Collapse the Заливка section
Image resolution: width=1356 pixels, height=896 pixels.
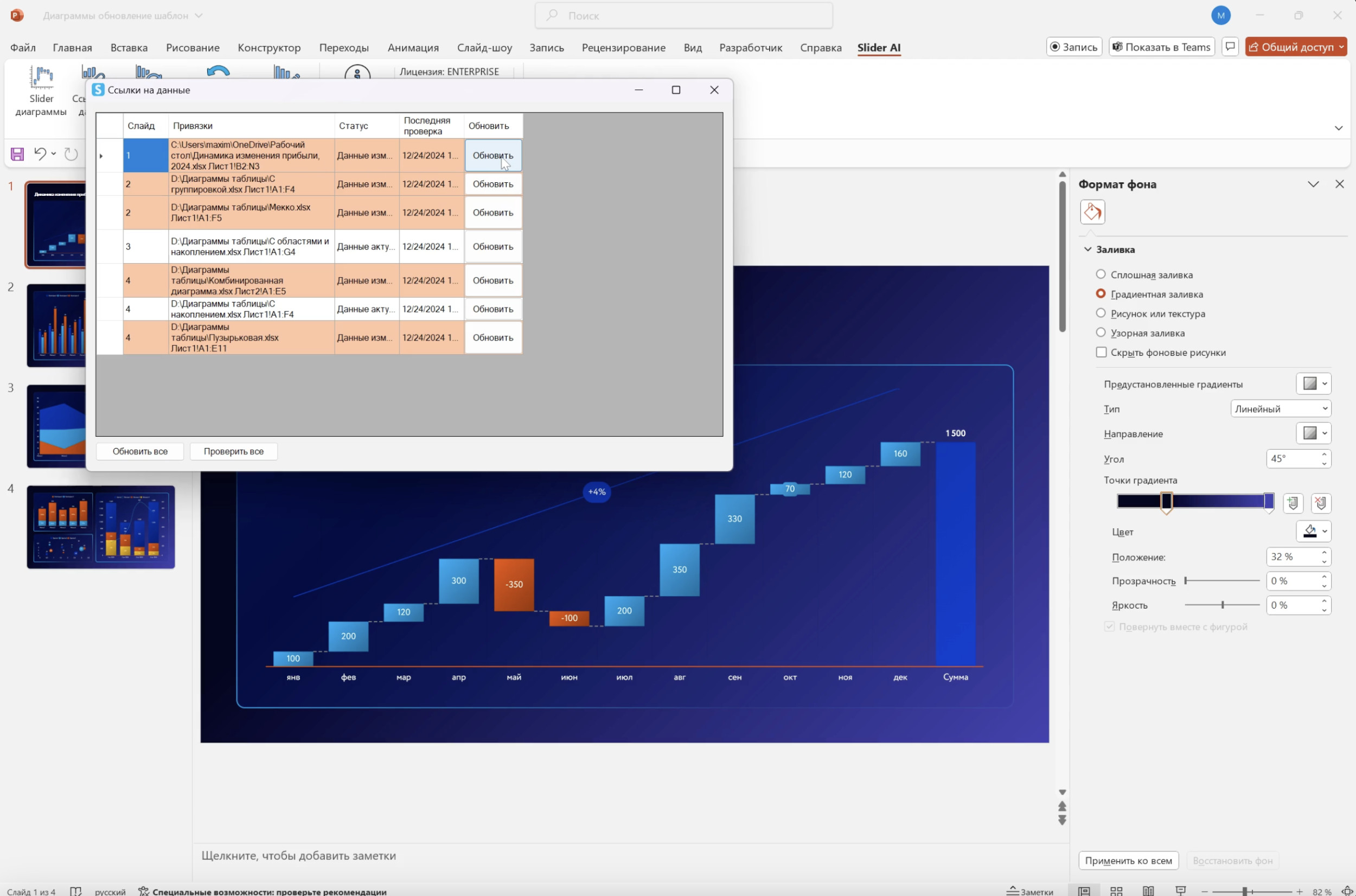click(x=1088, y=249)
